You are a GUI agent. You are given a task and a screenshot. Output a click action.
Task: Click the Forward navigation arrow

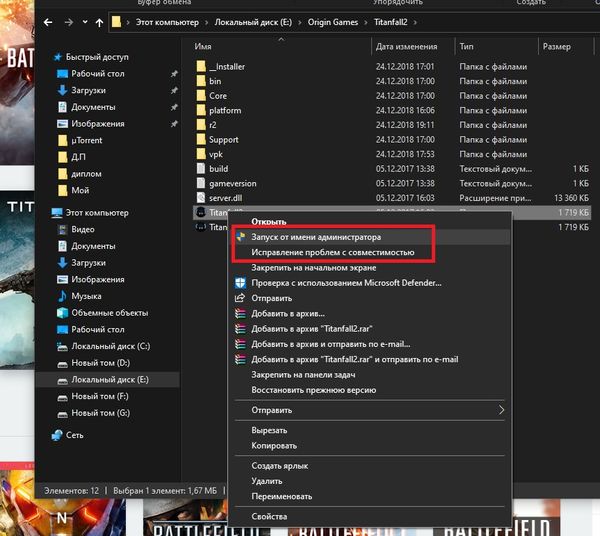tap(68, 23)
